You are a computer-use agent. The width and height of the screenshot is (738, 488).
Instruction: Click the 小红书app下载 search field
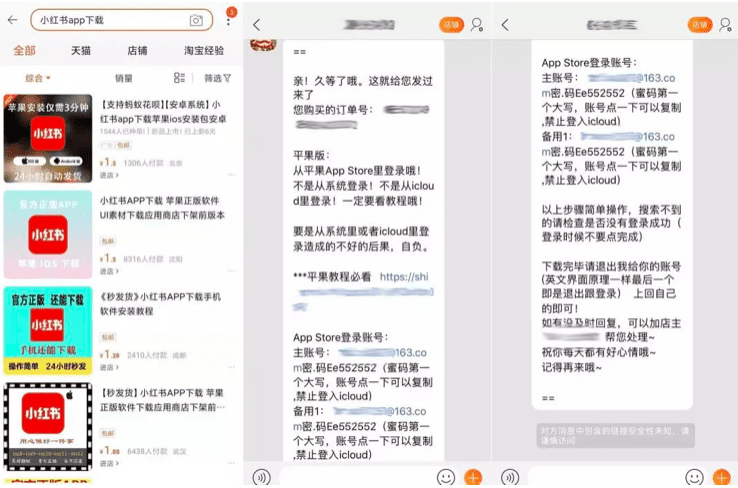click(121, 20)
